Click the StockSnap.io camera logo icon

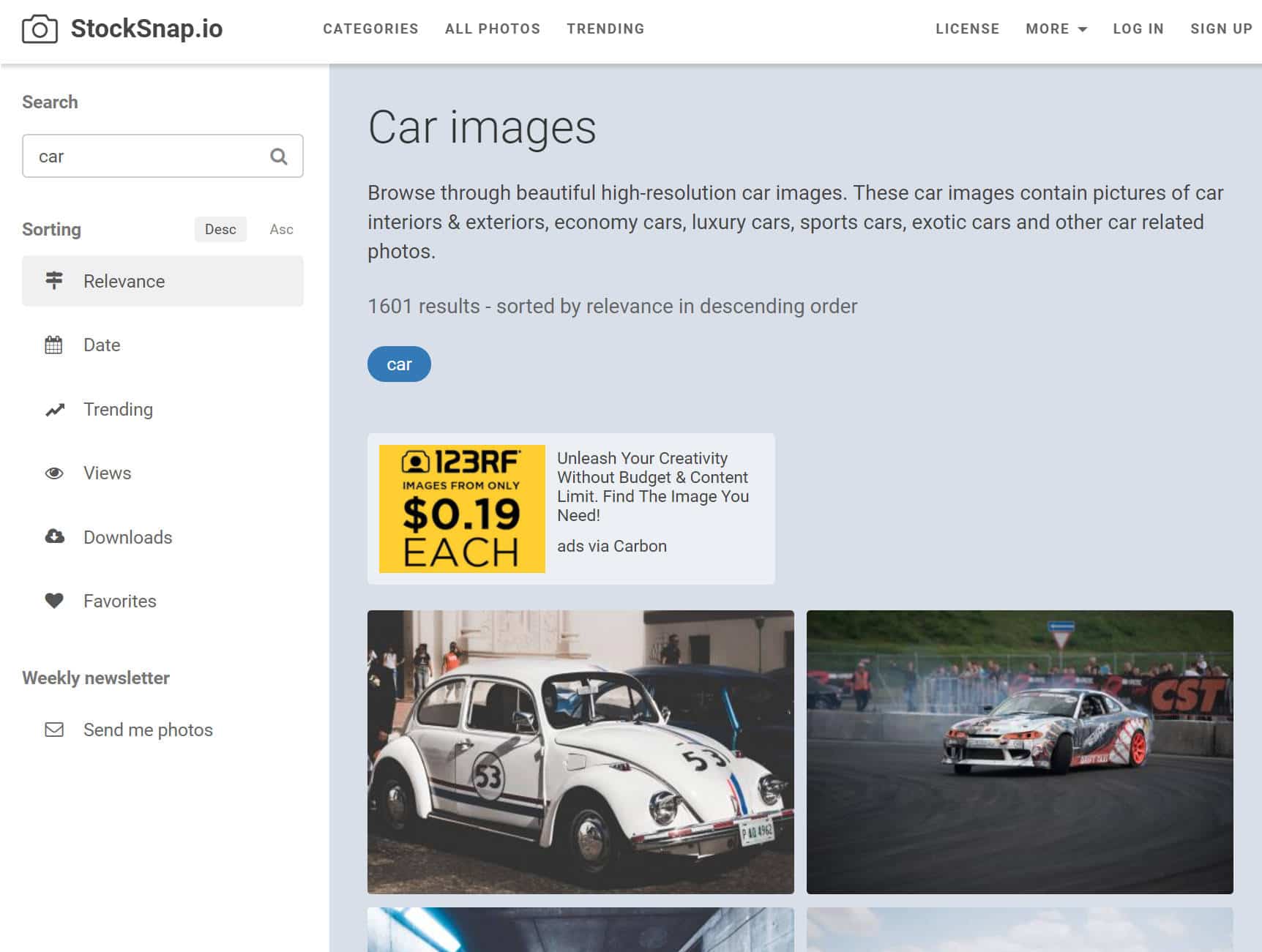[40, 29]
